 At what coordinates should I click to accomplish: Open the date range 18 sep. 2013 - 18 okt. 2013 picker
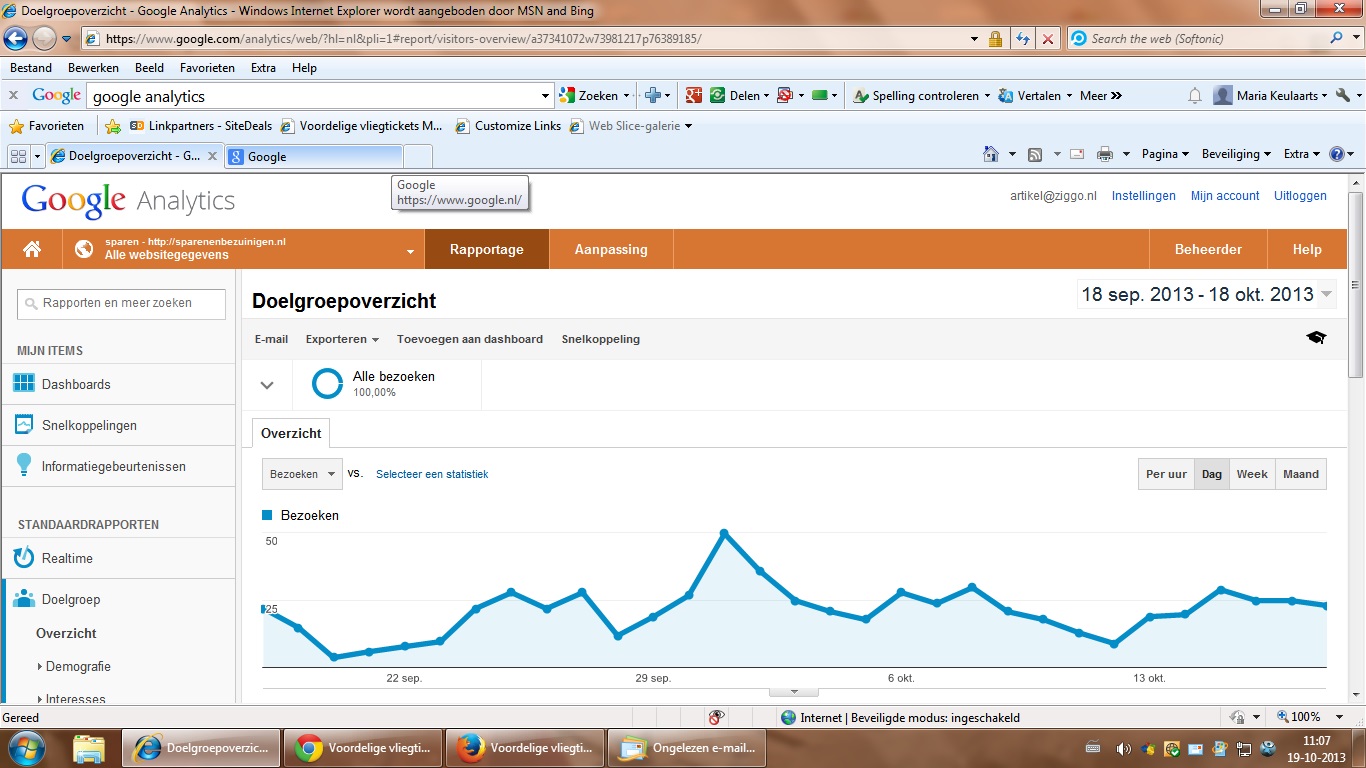click(1207, 294)
